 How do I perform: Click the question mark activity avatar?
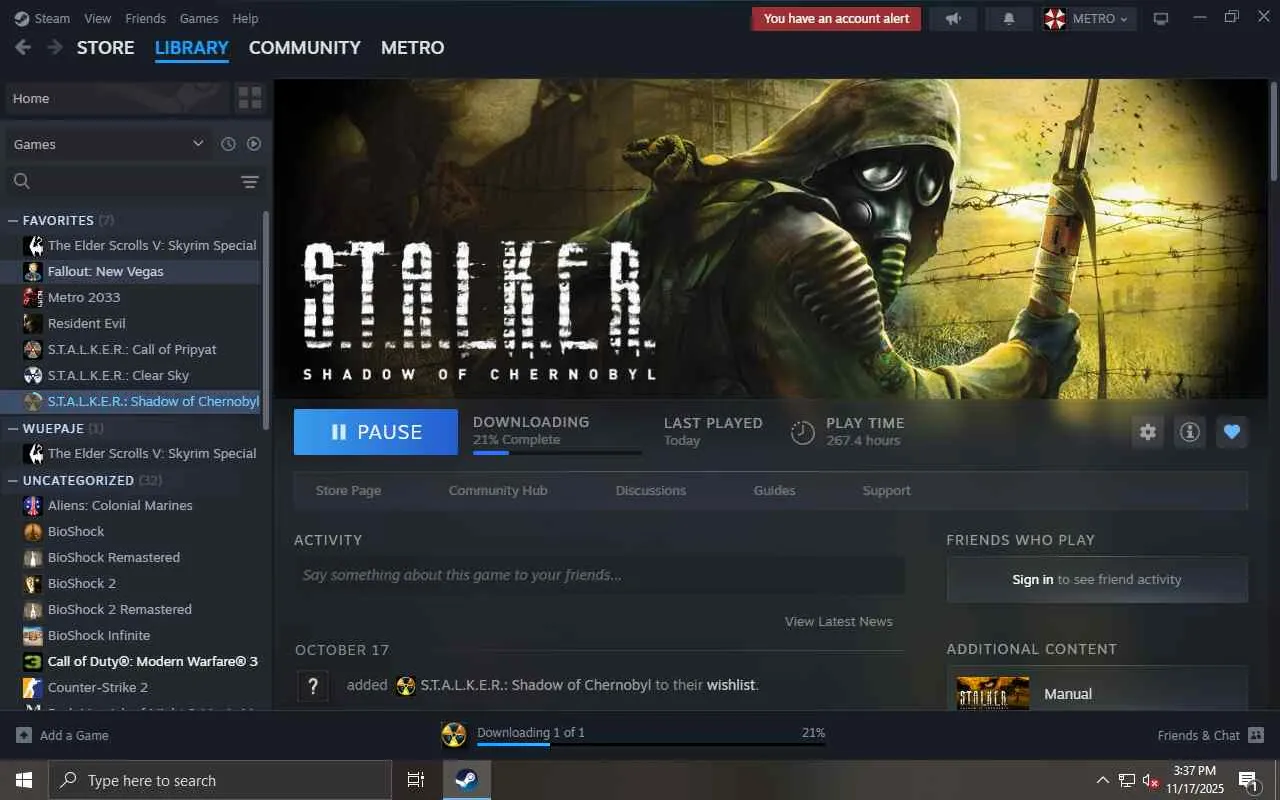(x=313, y=686)
